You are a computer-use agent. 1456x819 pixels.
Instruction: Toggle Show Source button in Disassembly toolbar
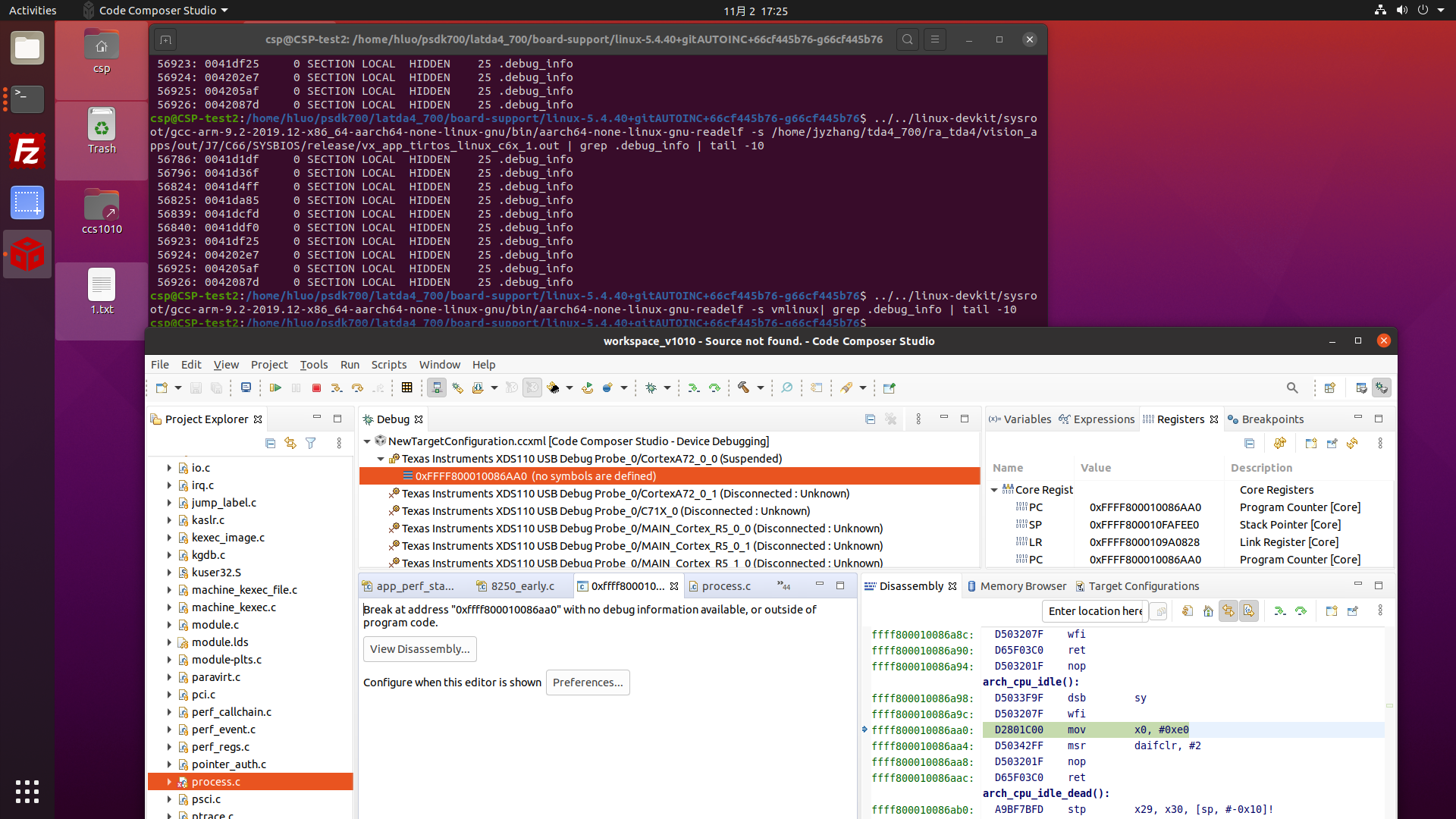tap(1249, 610)
